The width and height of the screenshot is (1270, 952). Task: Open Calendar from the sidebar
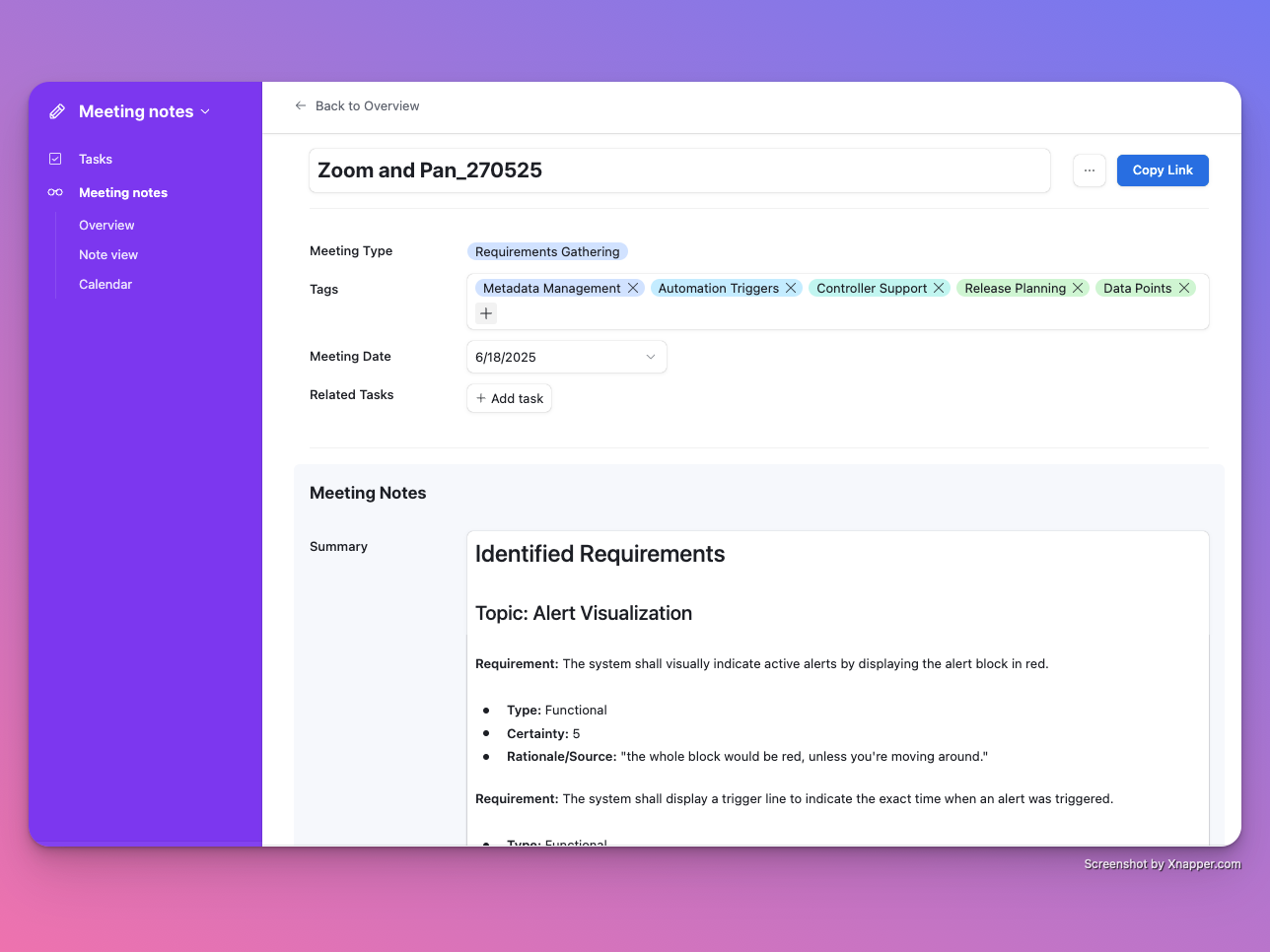106,284
